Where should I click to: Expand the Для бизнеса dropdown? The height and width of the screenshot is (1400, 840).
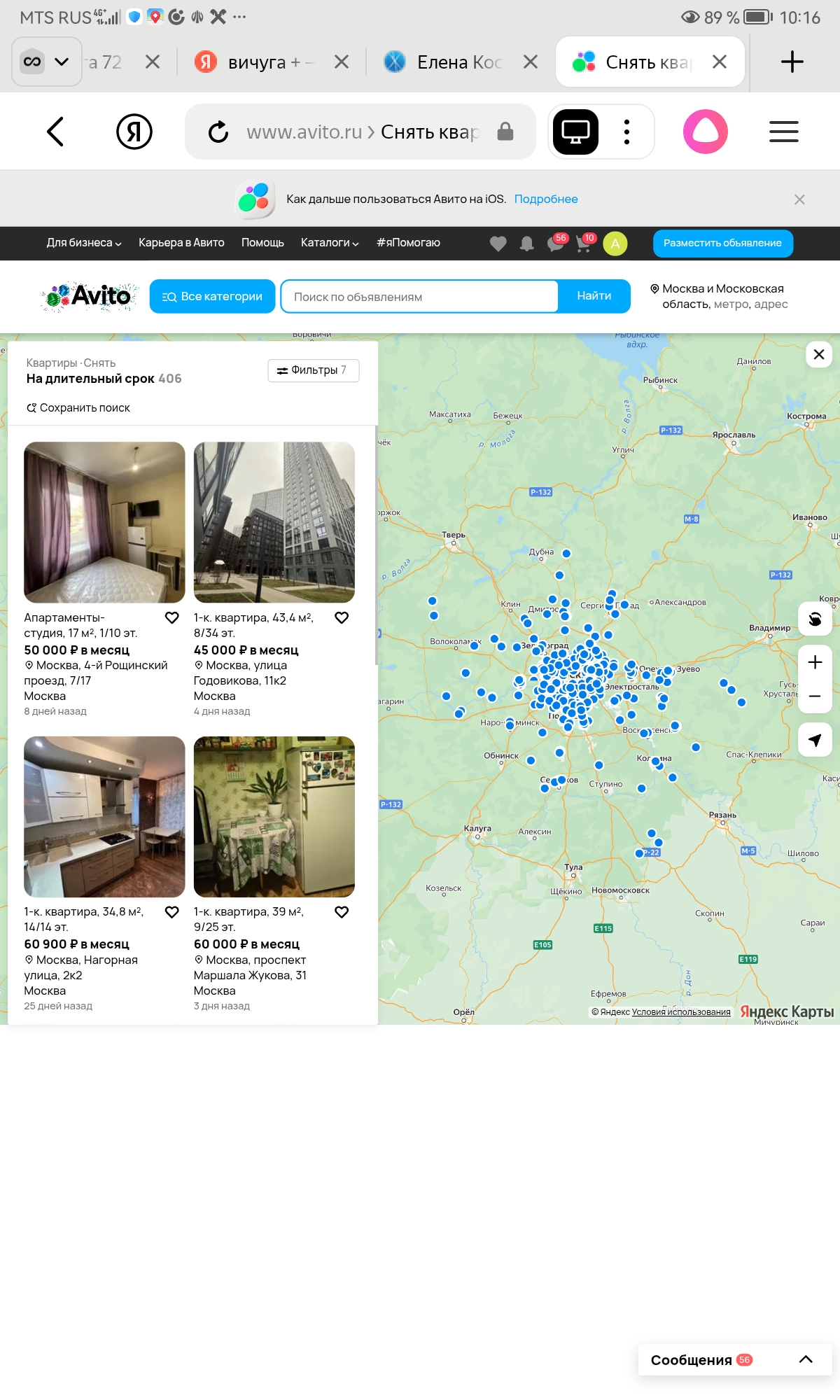point(84,243)
